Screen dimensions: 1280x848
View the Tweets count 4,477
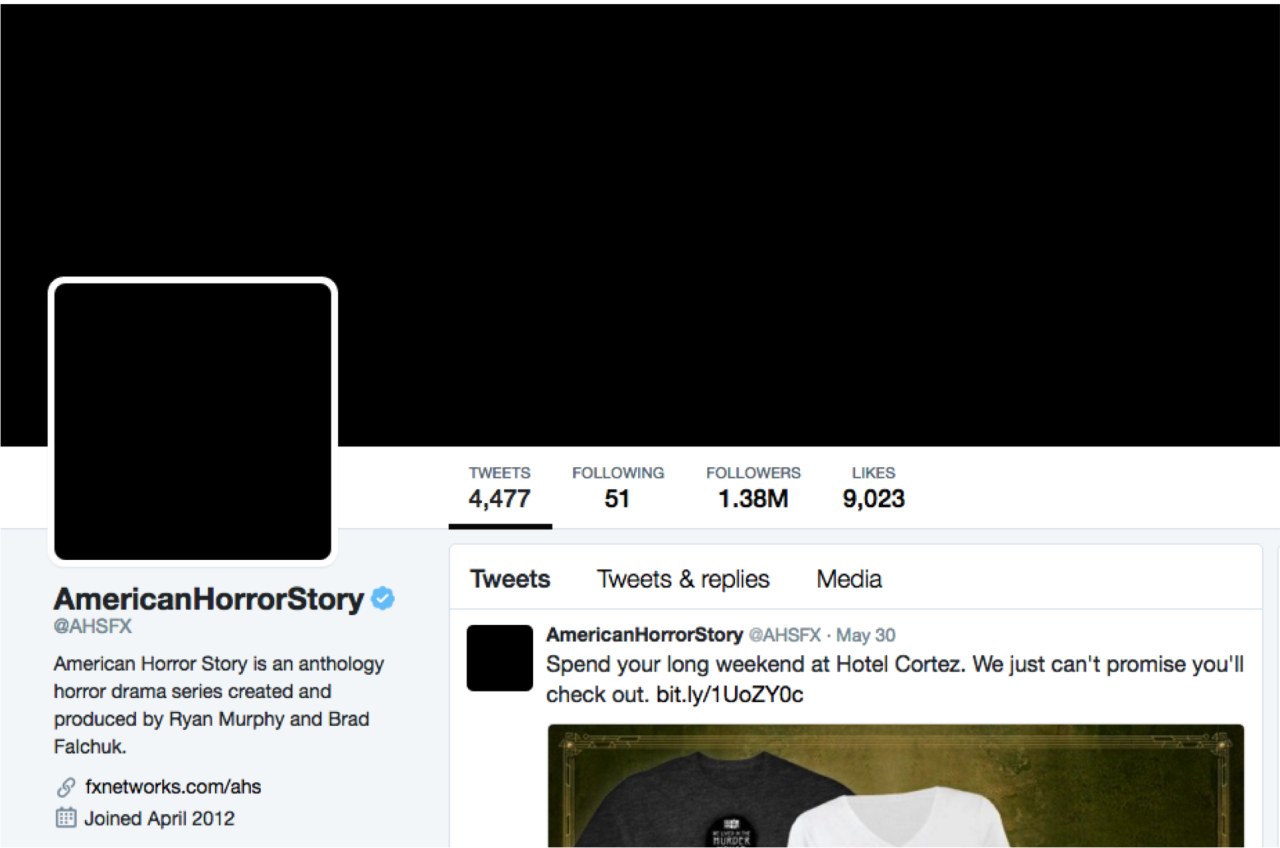(x=500, y=487)
